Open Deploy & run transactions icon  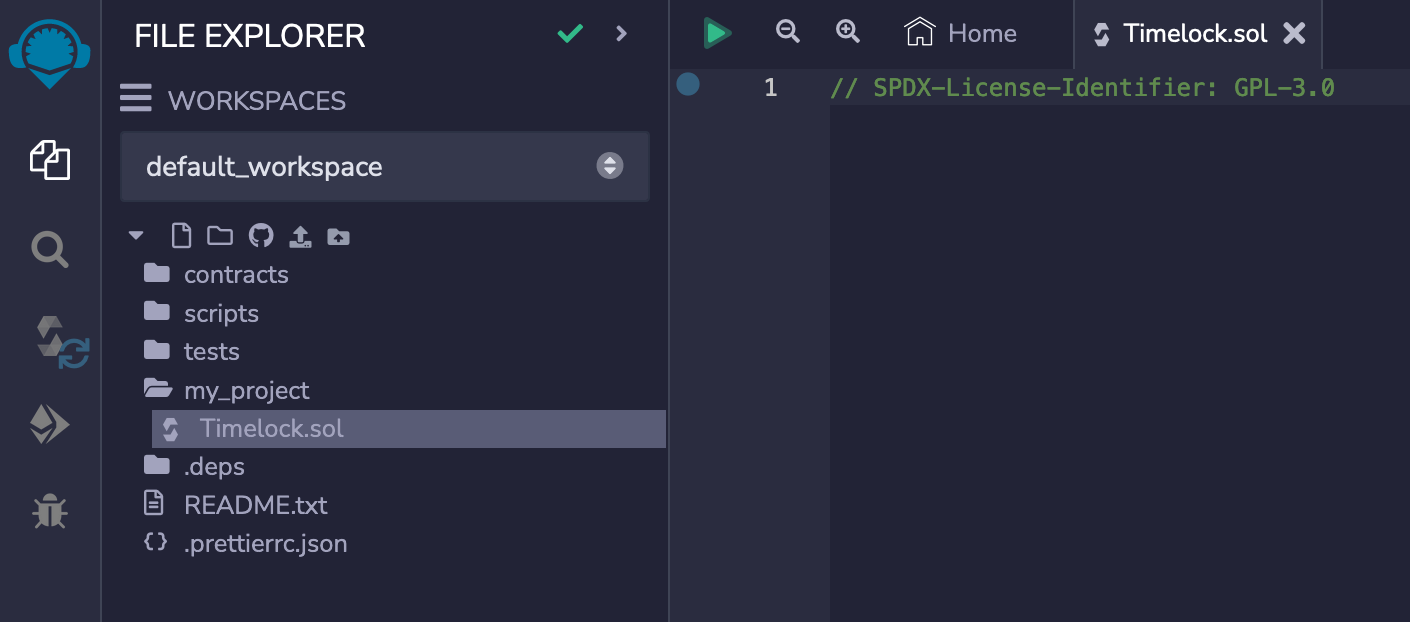[x=50, y=426]
